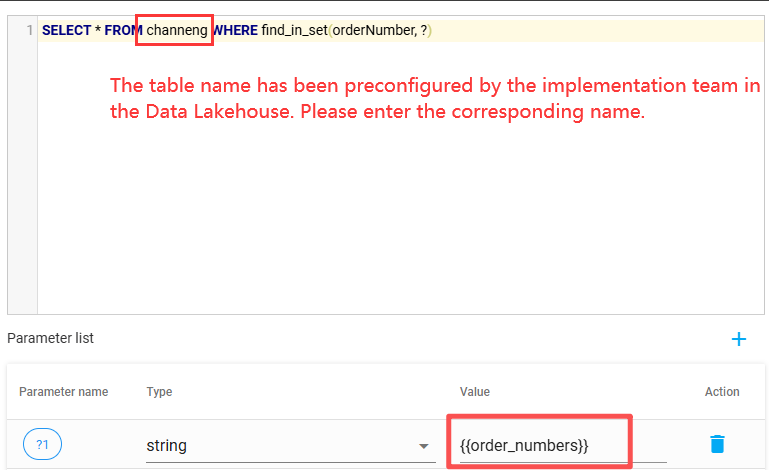Click the Parameter list heading
This screenshot has height=470, width=769.
pos(50,338)
